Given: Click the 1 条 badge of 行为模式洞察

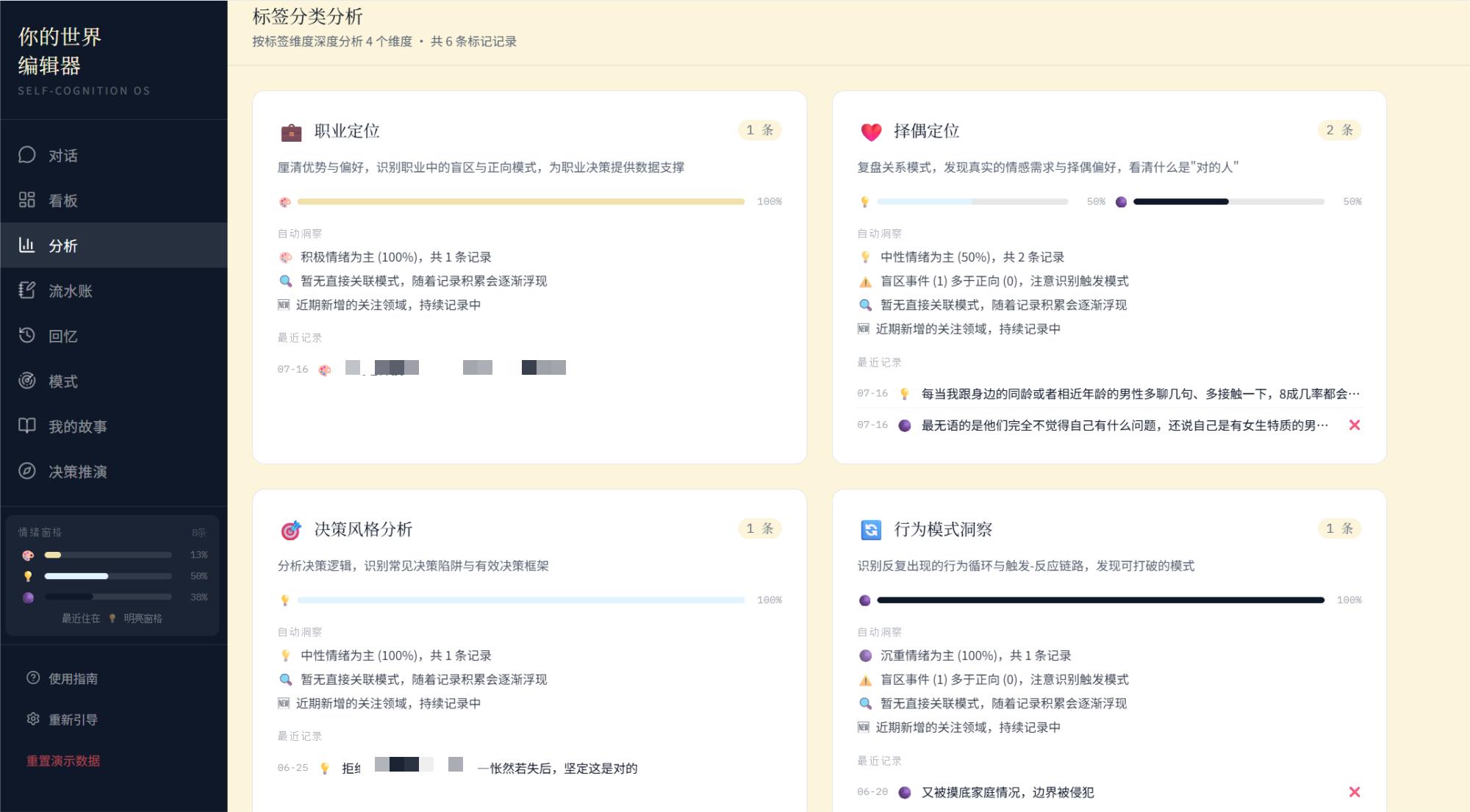Looking at the screenshot, I should click(x=1339, y=528).
